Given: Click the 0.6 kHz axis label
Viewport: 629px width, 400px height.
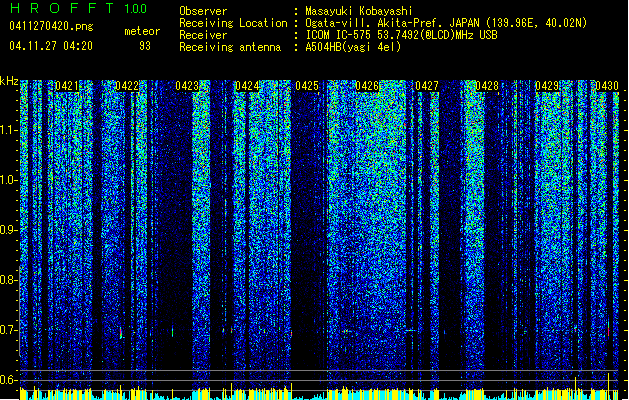Looking at the screenshot, I should click(9, 380).
